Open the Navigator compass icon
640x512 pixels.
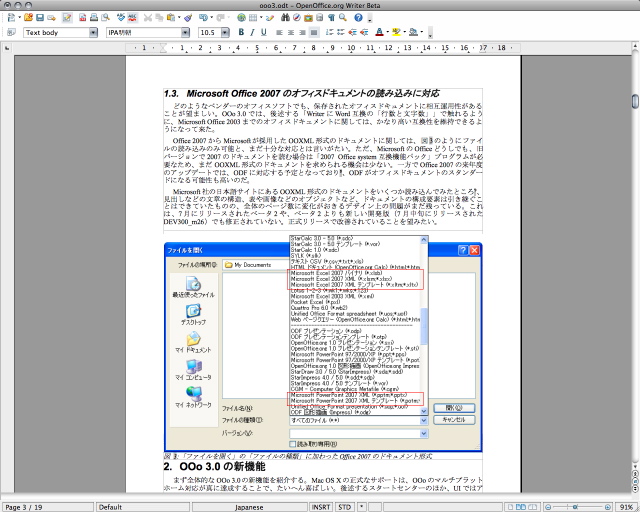point(297,18)
